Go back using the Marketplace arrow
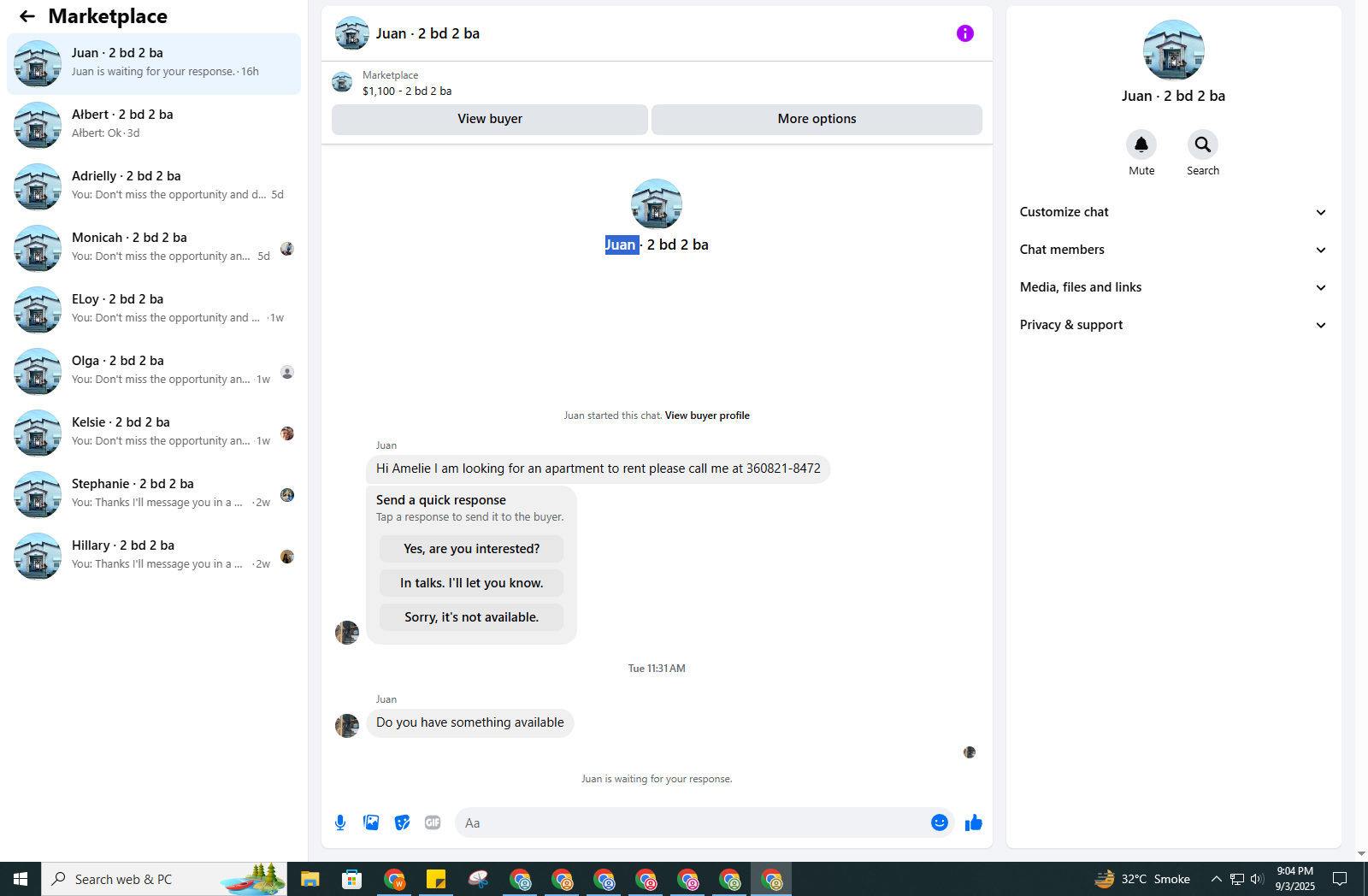 27,16
